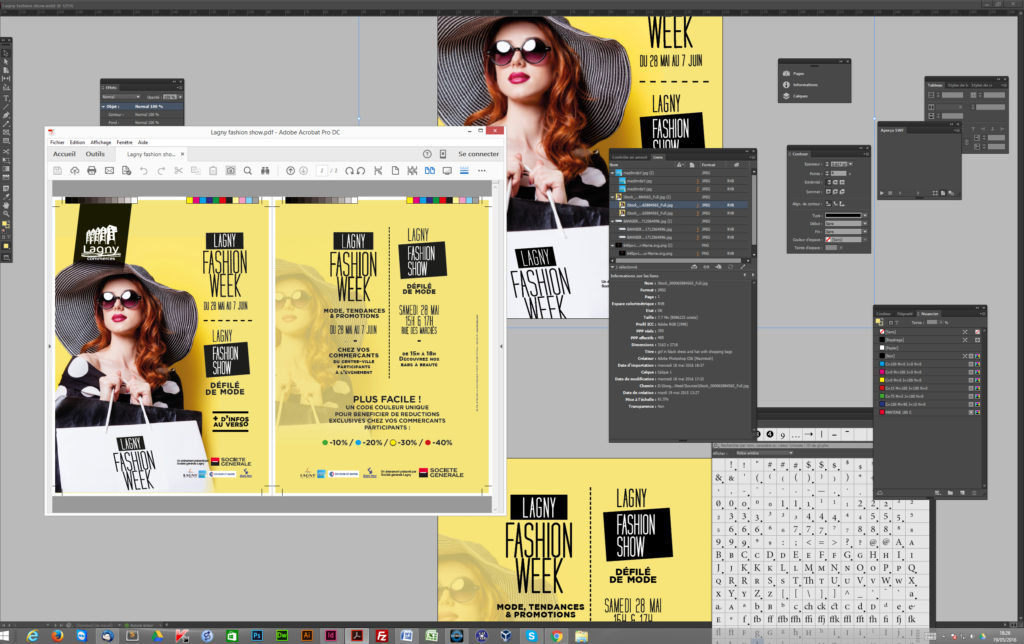Click the Se connecter button
Screen dimensions: 1024x644
pyautogui.click(x=478, y=154)
